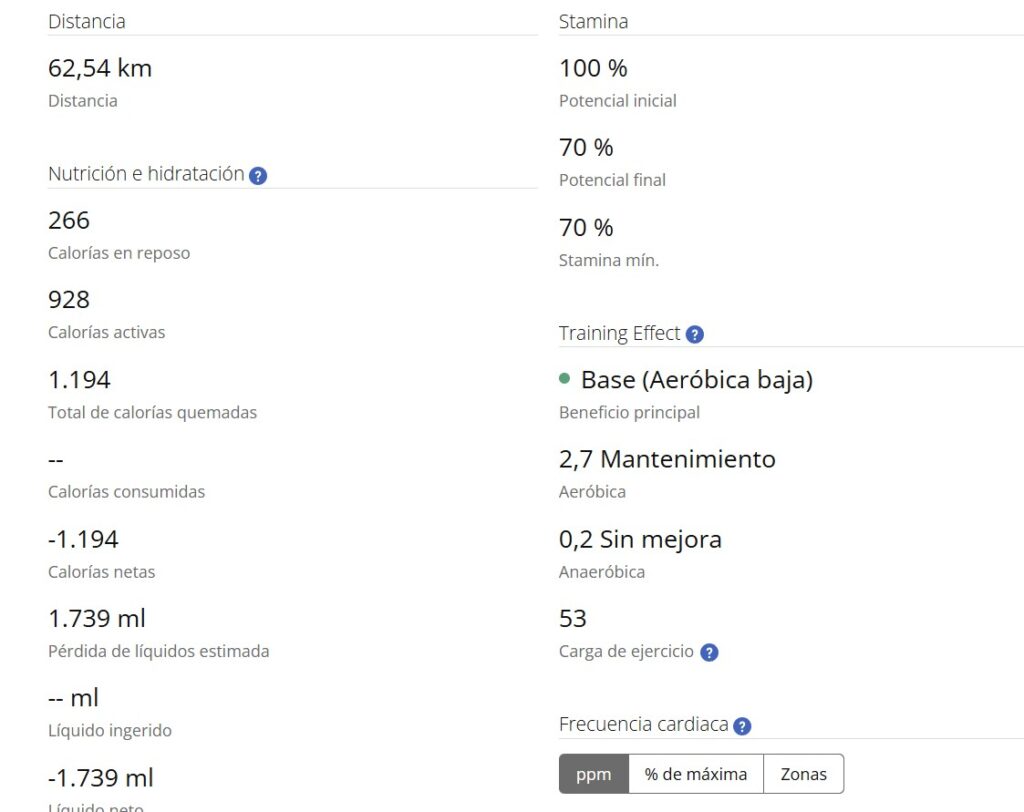Click the green dot beside Base (Aeróbica baja)

[565, 379]
